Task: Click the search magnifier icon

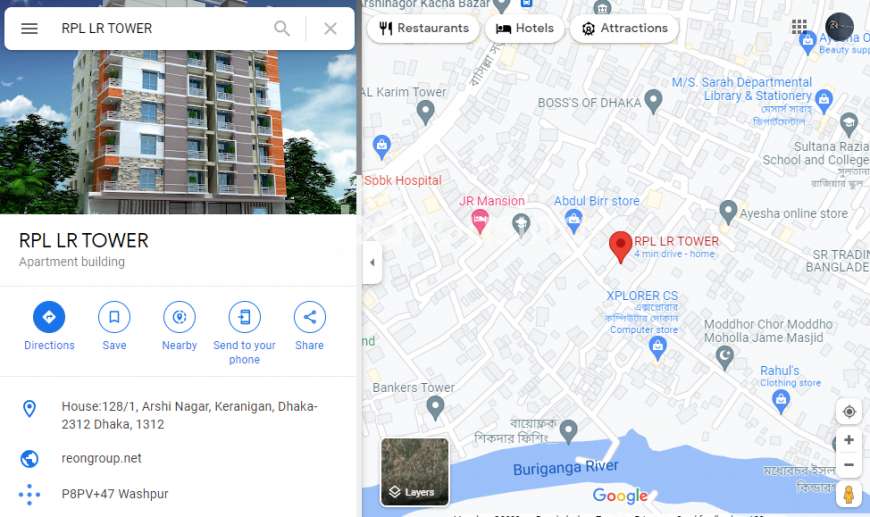Action: (x=282, y=28)
